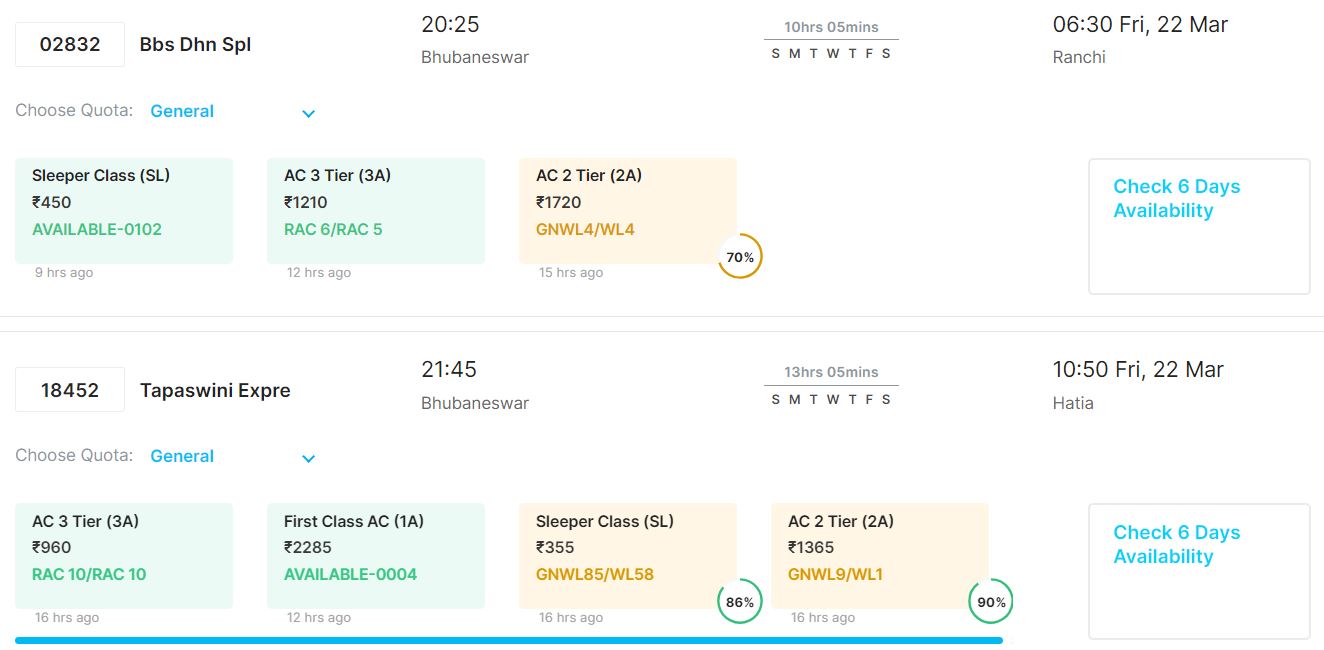Open train number 18452 details
The height and width of the screenshot is (650, 1324).
[70, 390]
